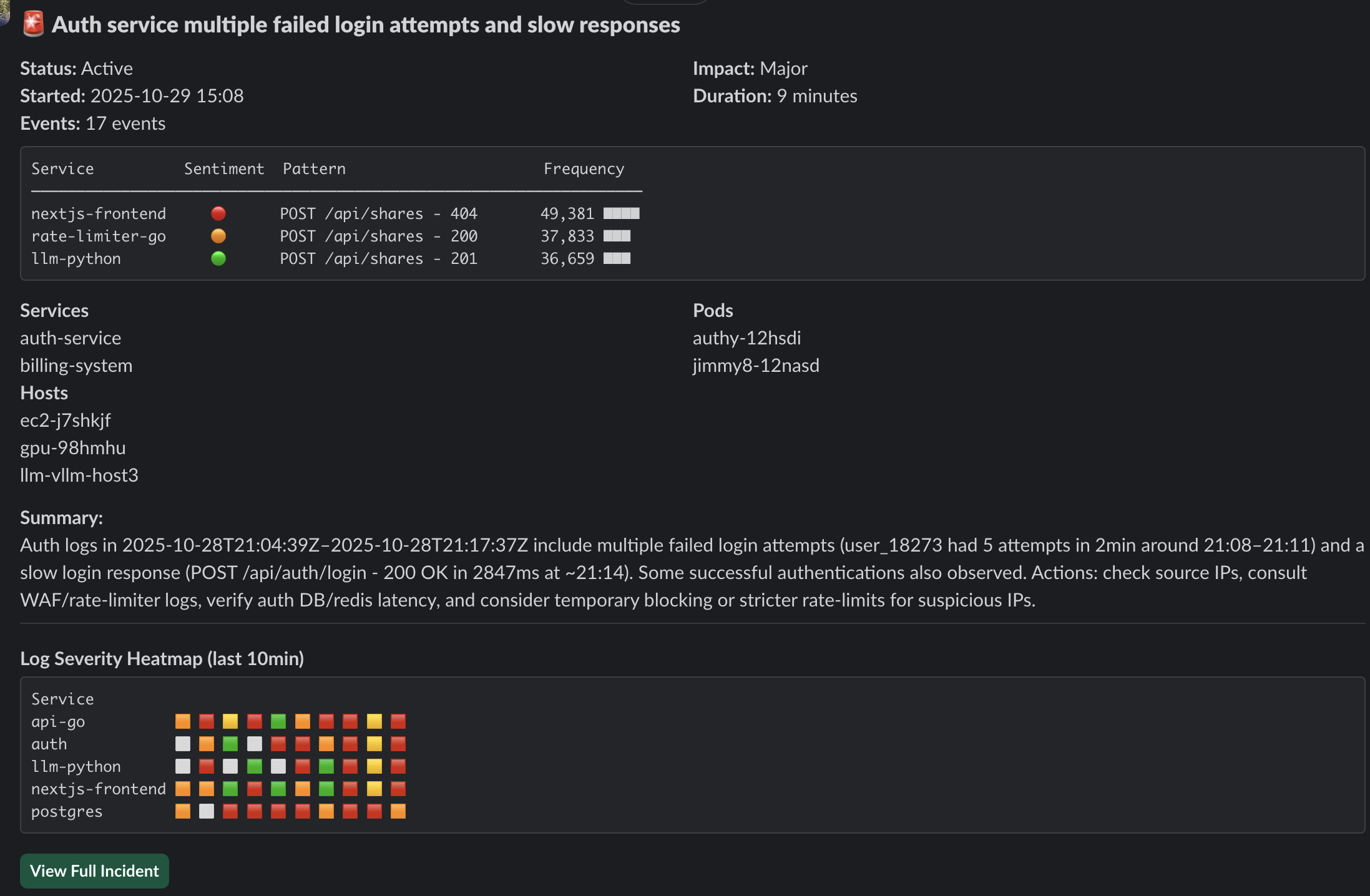Open the View Full Incident button

click(94, 871)
